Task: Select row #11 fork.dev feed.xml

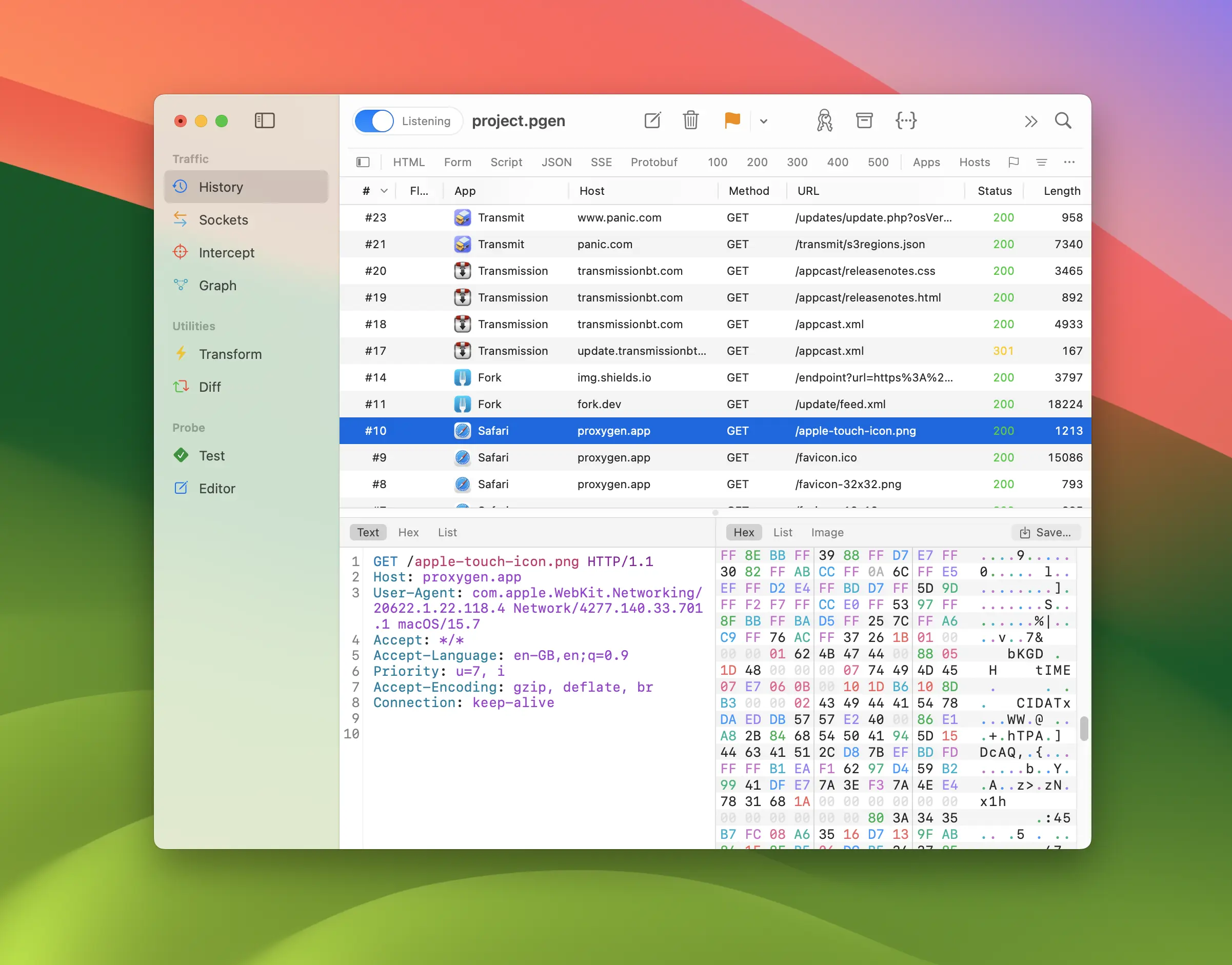Action: tap(715, 404)
